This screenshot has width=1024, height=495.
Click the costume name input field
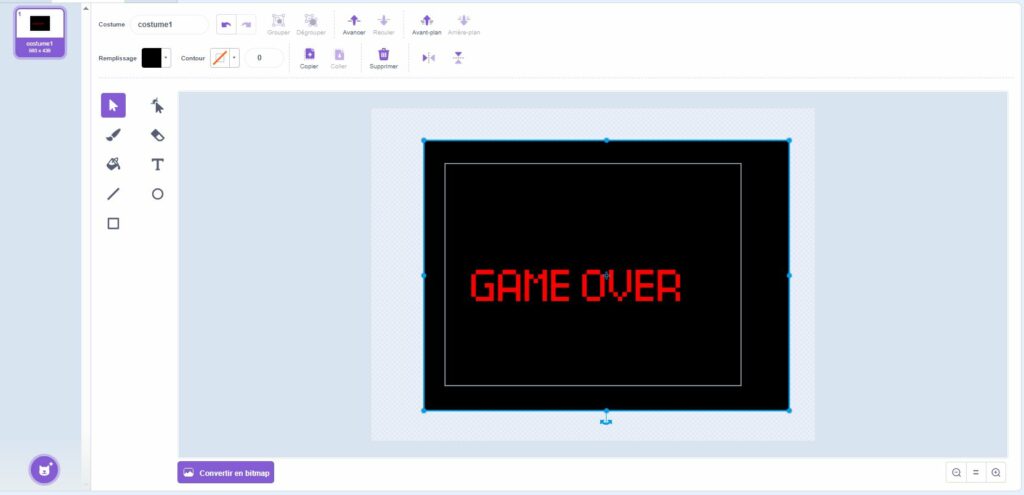(x=169, y=24)
